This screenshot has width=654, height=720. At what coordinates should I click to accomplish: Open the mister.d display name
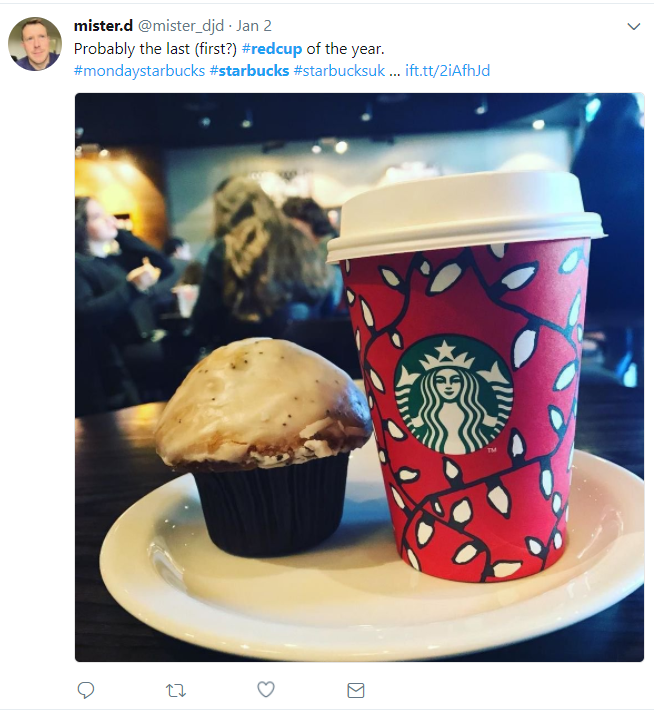click(103, 26)
